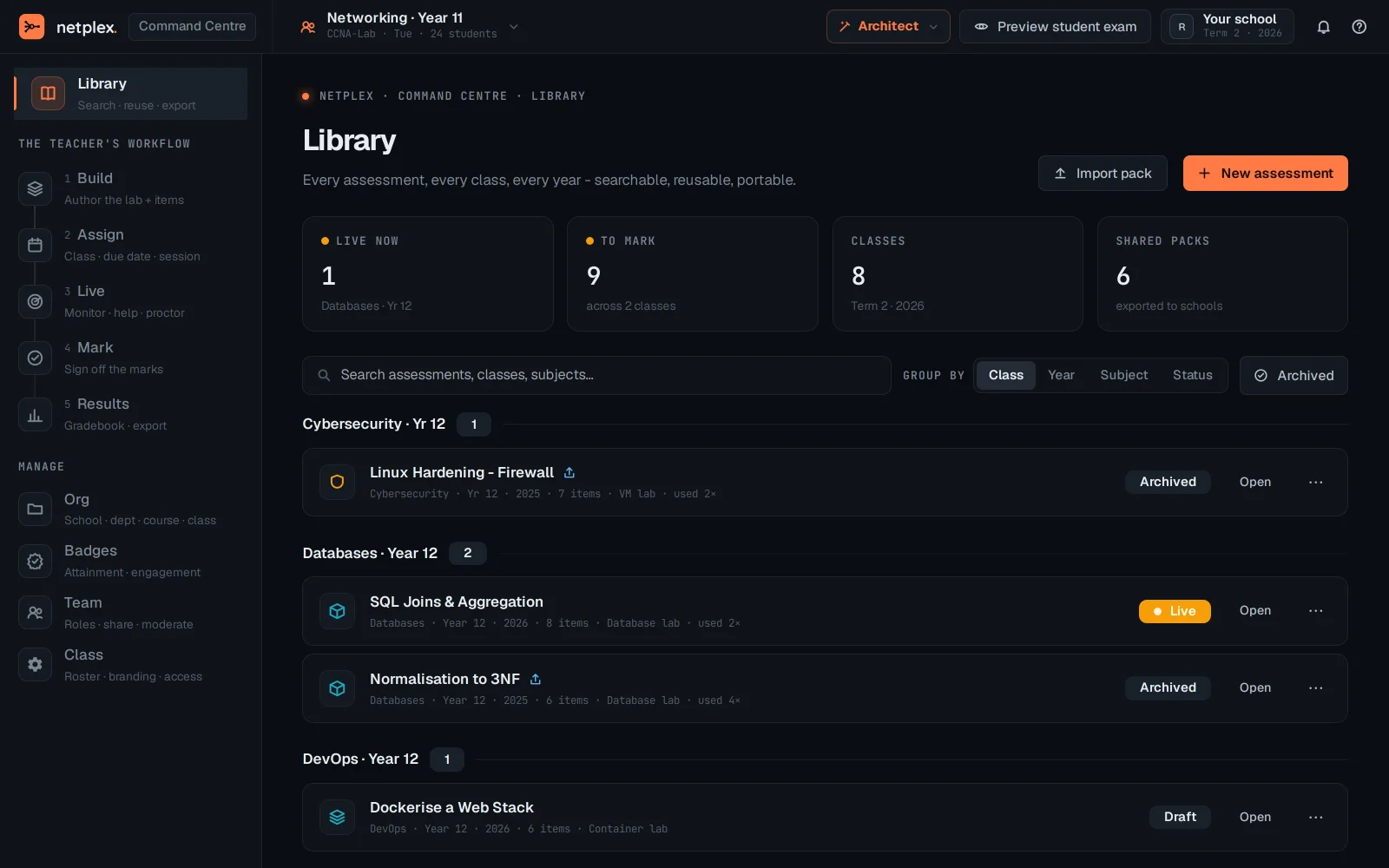The height and width of the screenshot is (868, 1389).
Task: Click shared-pack icon beside Normalisation to 3NF
Action: (x=536, y=679)
